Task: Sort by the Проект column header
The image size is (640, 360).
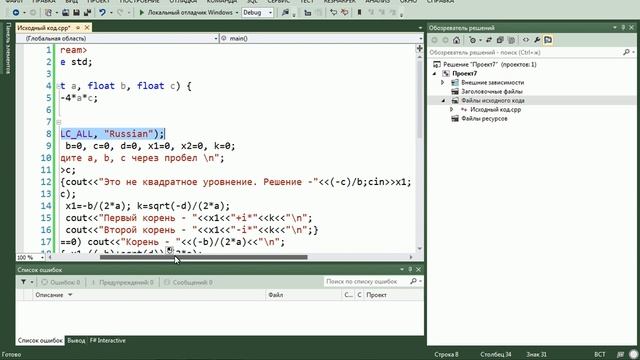Action: point(393,295)
